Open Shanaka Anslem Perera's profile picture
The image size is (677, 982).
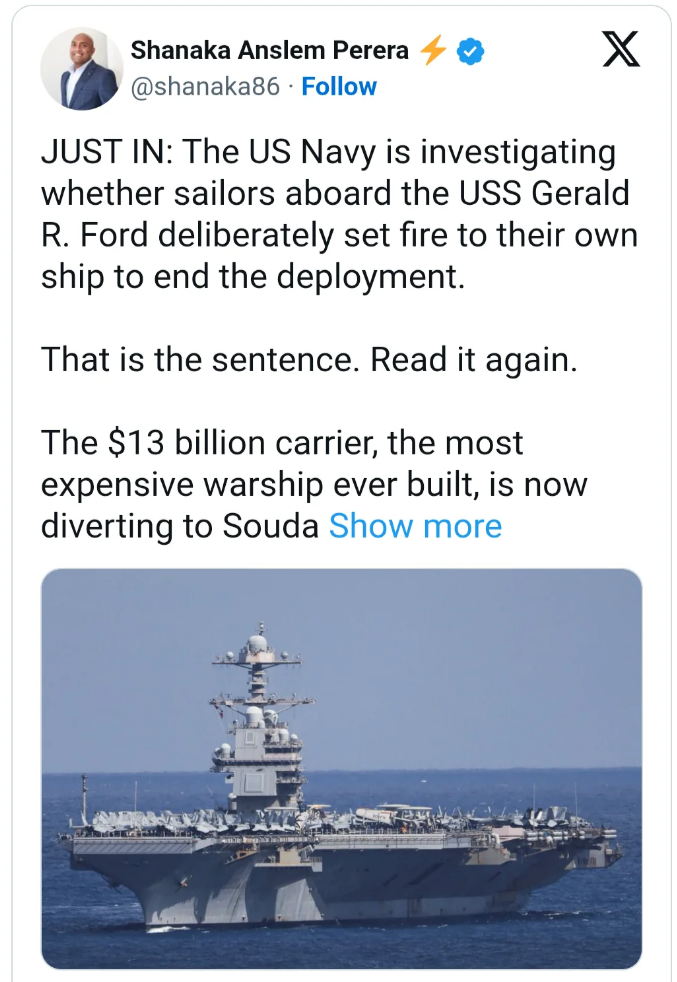pyautogui.click(x=81, y=69)
